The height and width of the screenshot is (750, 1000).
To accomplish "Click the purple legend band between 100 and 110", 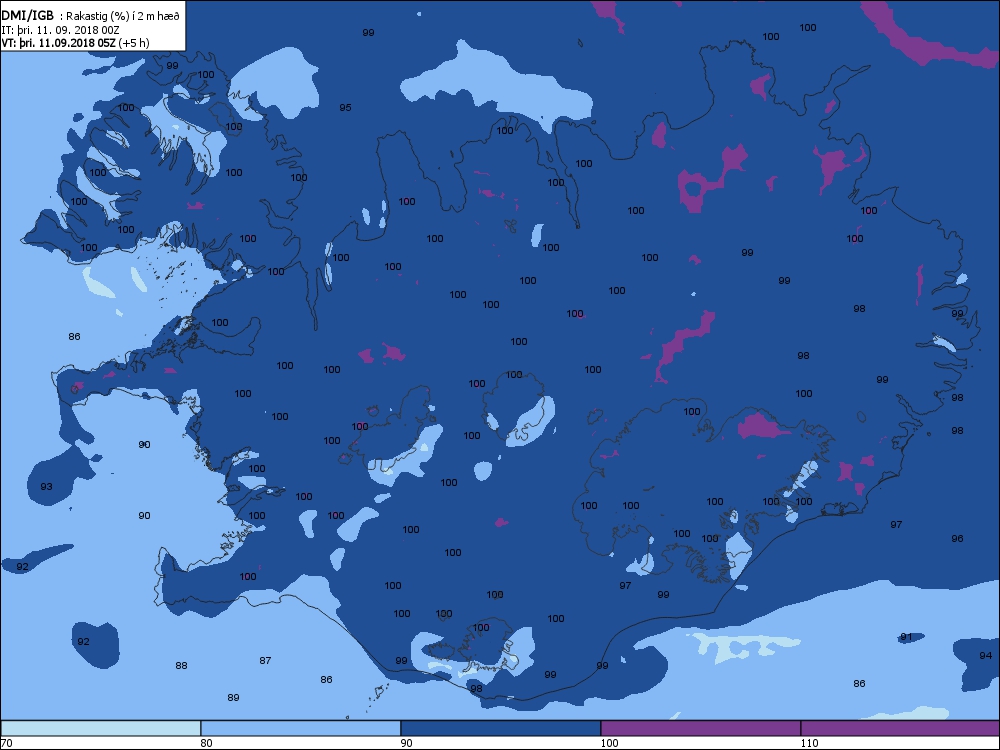I will pos(700,728).
